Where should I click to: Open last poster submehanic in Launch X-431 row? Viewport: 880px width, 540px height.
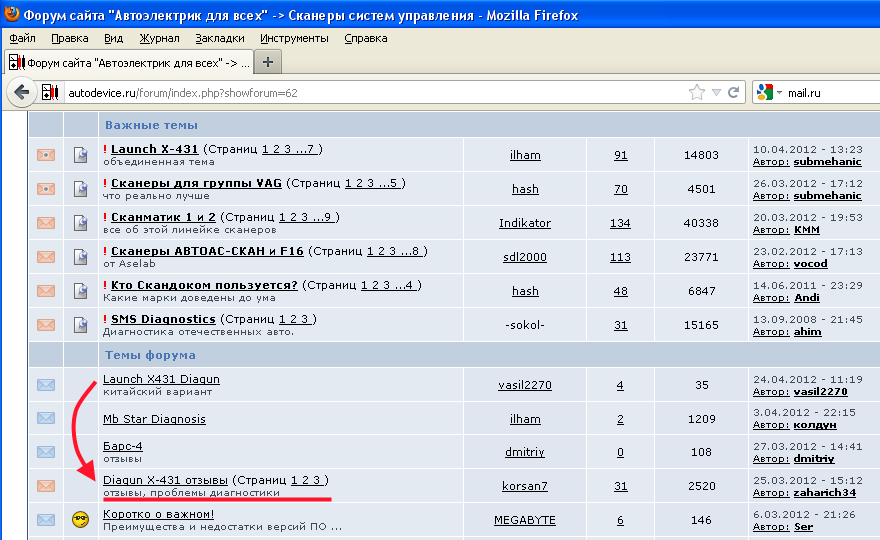tap(827, 162)
